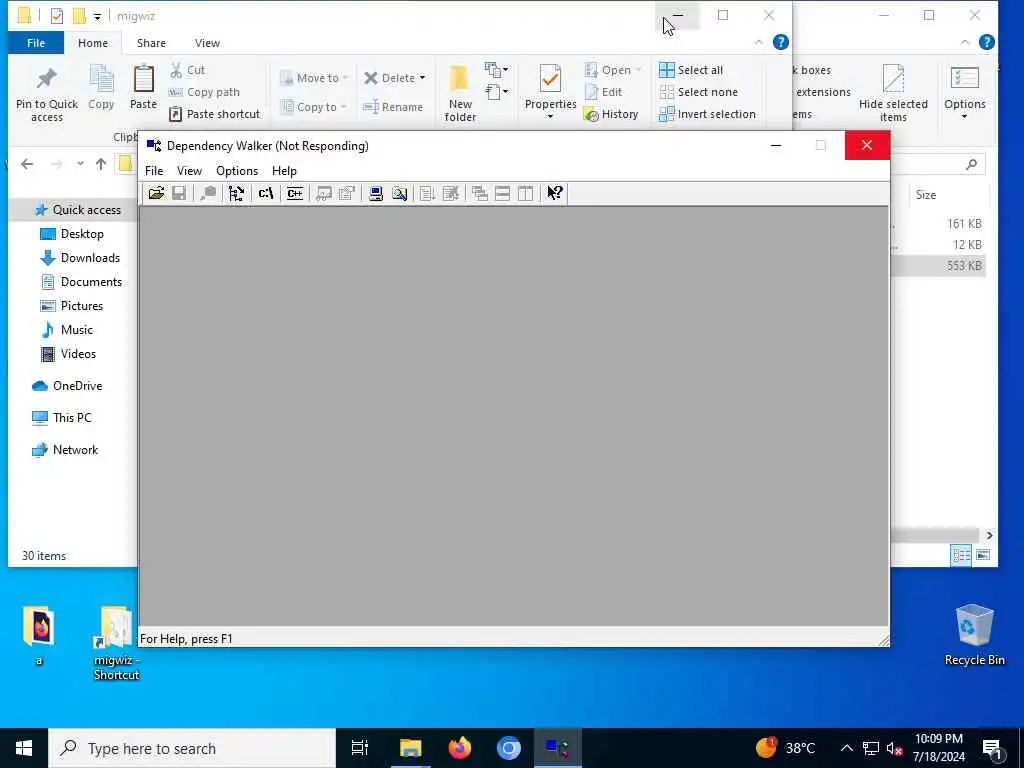Click View Module in External Viewer icon
This screenshot has width=1024, height=768.
323,193
